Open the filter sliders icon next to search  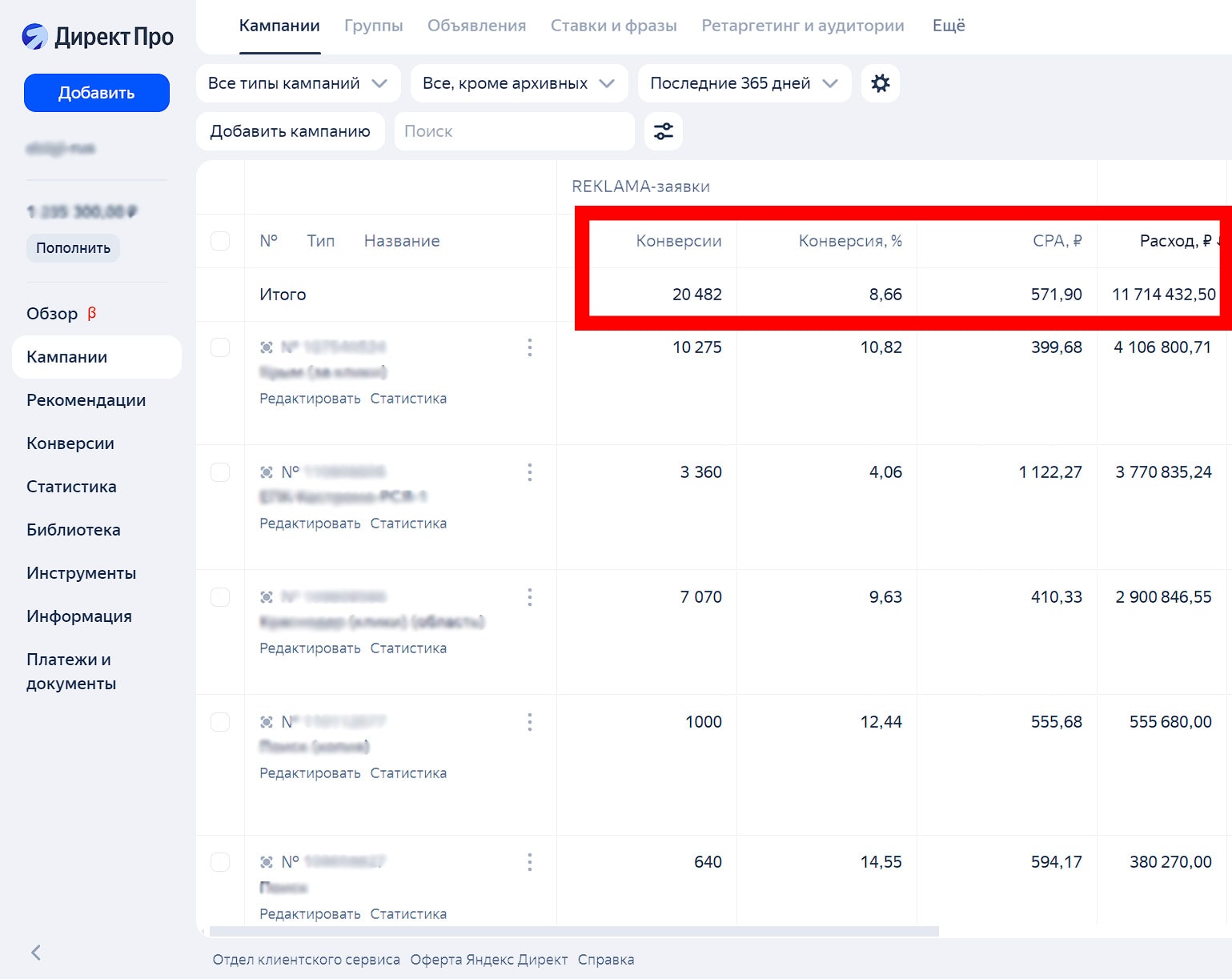tap(663, 131)
